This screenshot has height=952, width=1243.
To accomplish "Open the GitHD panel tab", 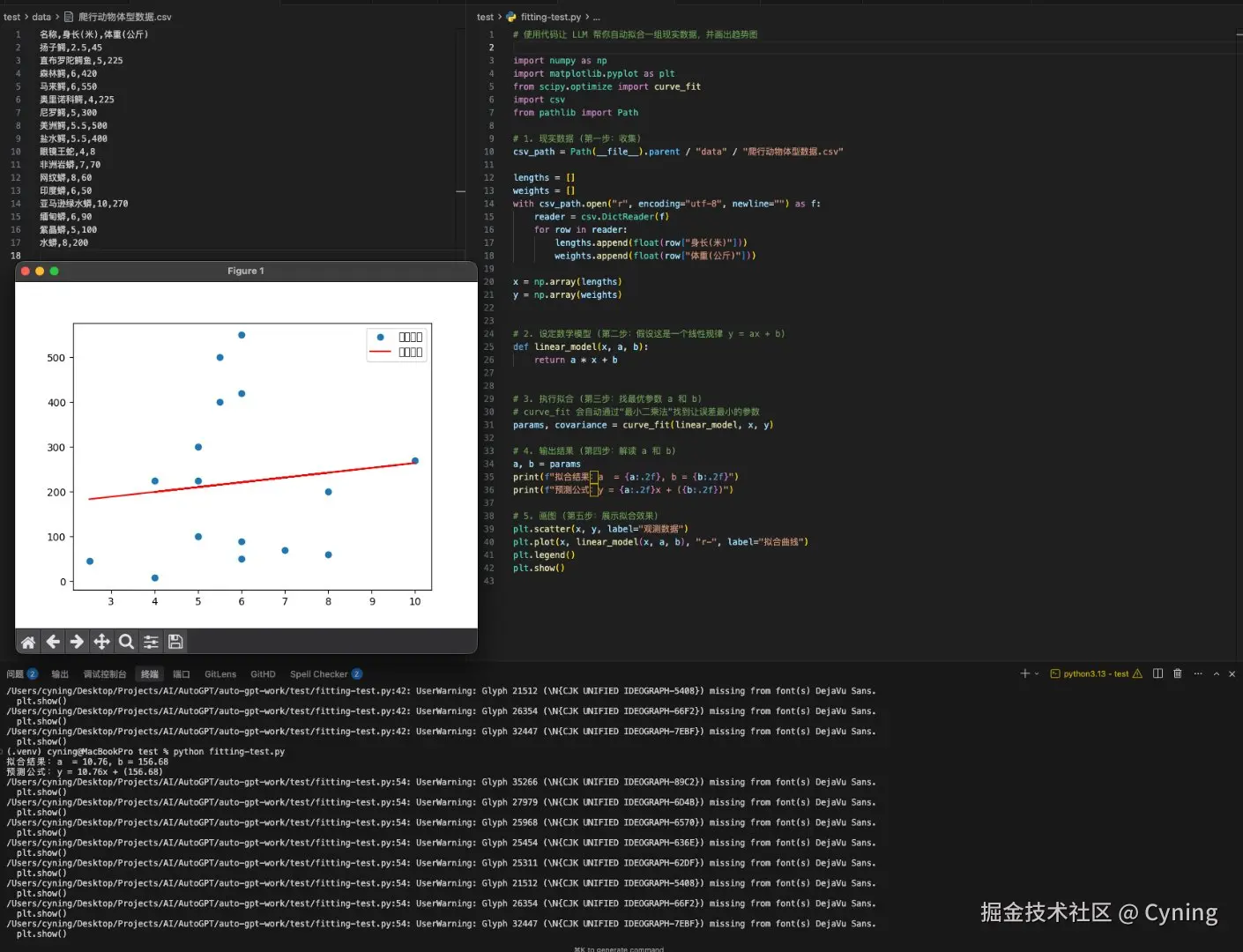I will pyautogui.click(x=263, y=674).
